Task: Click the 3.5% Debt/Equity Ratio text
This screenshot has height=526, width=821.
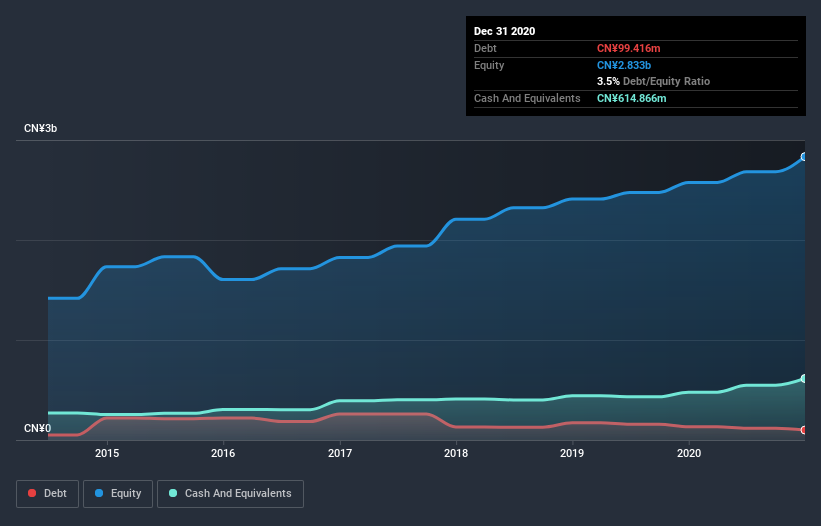Action: (653, 82)
